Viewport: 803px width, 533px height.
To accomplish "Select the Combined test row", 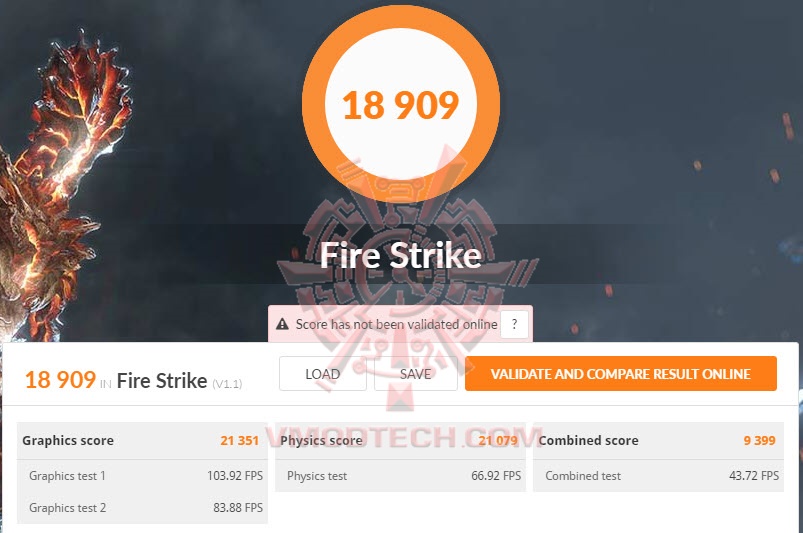I will (658, 476).
